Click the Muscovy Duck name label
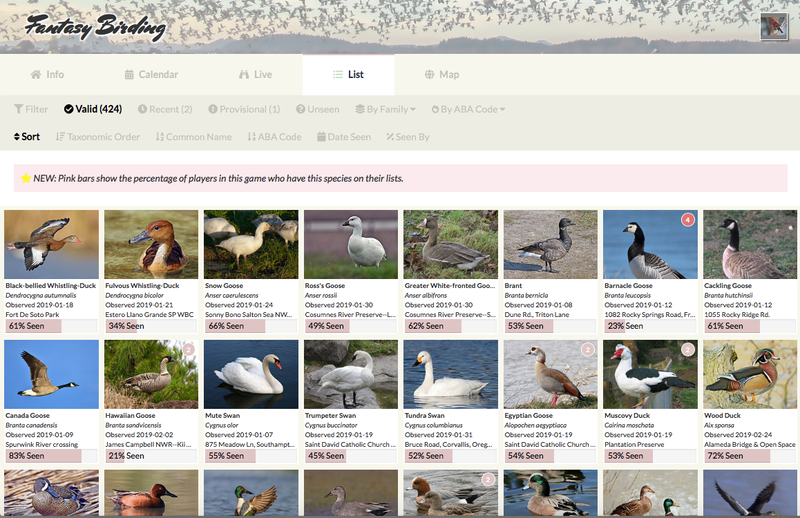 click(x=627, y=415)
